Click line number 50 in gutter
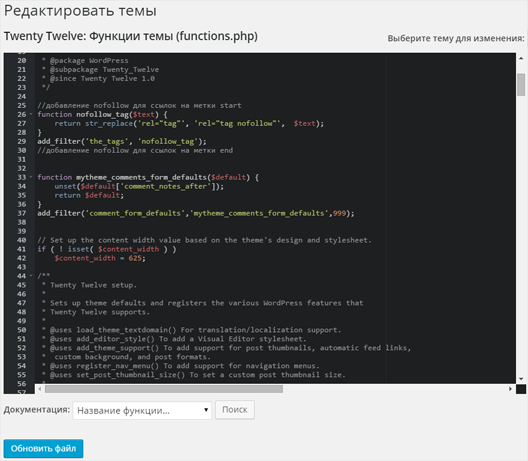 22,330
